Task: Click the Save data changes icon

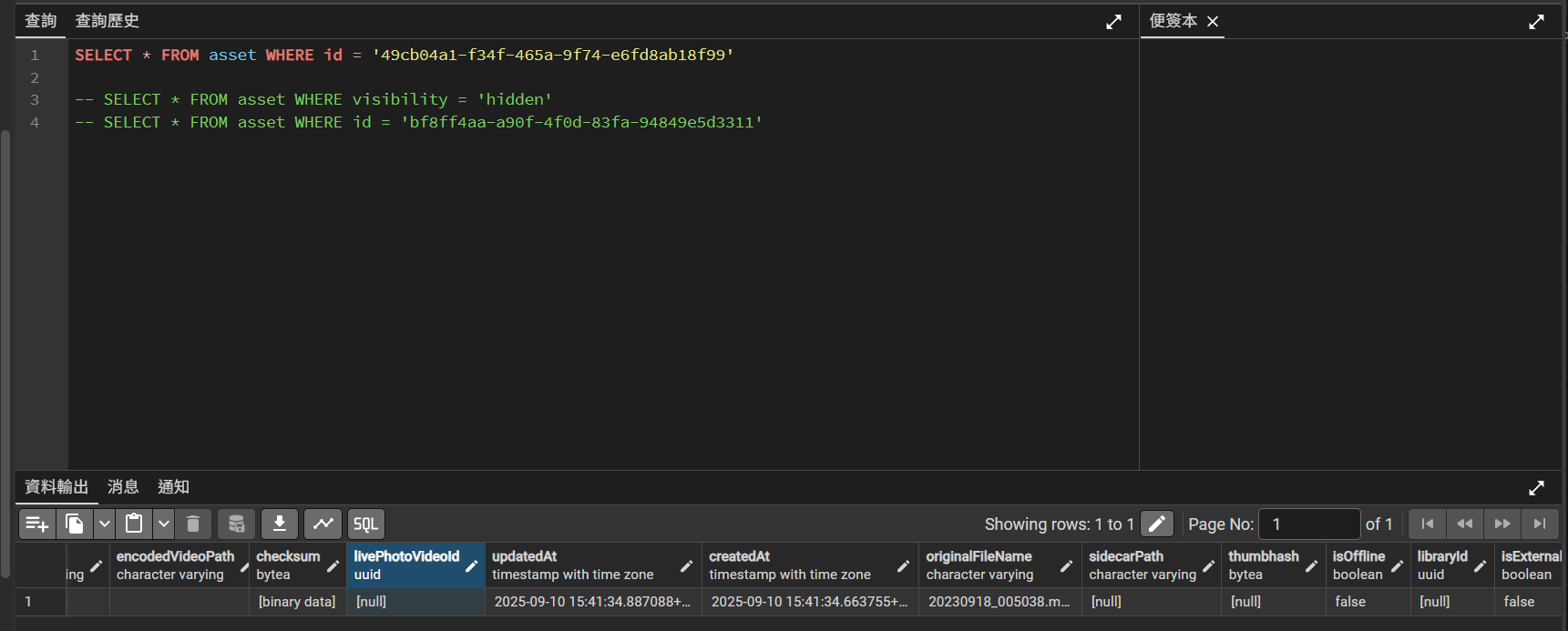Action: (236, 524)
